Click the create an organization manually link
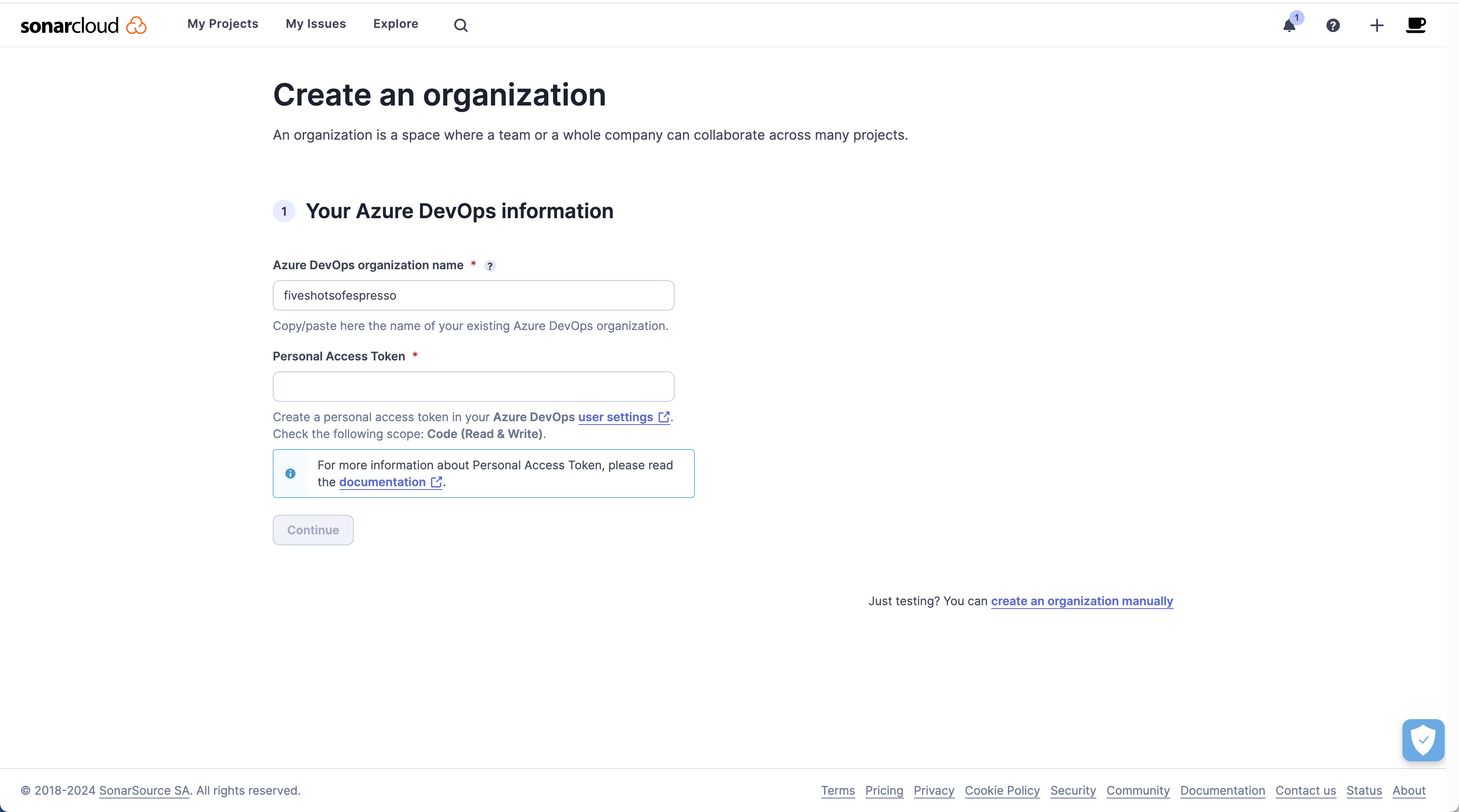This screenshot has height=812, width=1459. [x=1082, y=600]
